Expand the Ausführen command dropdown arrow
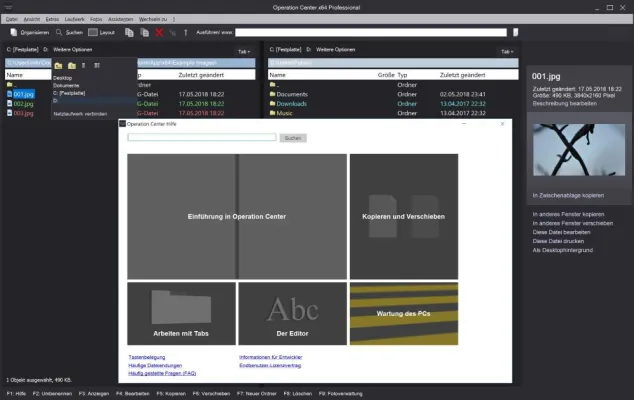Image resolution: width=634 pixels, height=400 pixels. pos(517,32)
